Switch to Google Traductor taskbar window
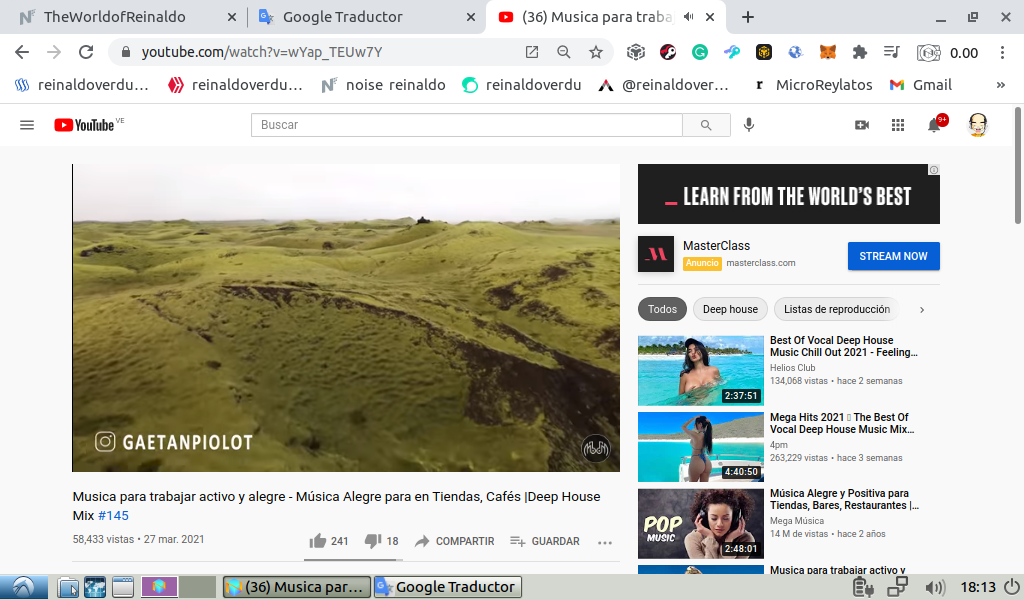The width and height of the screenshot is (1024, 600). 448,587
